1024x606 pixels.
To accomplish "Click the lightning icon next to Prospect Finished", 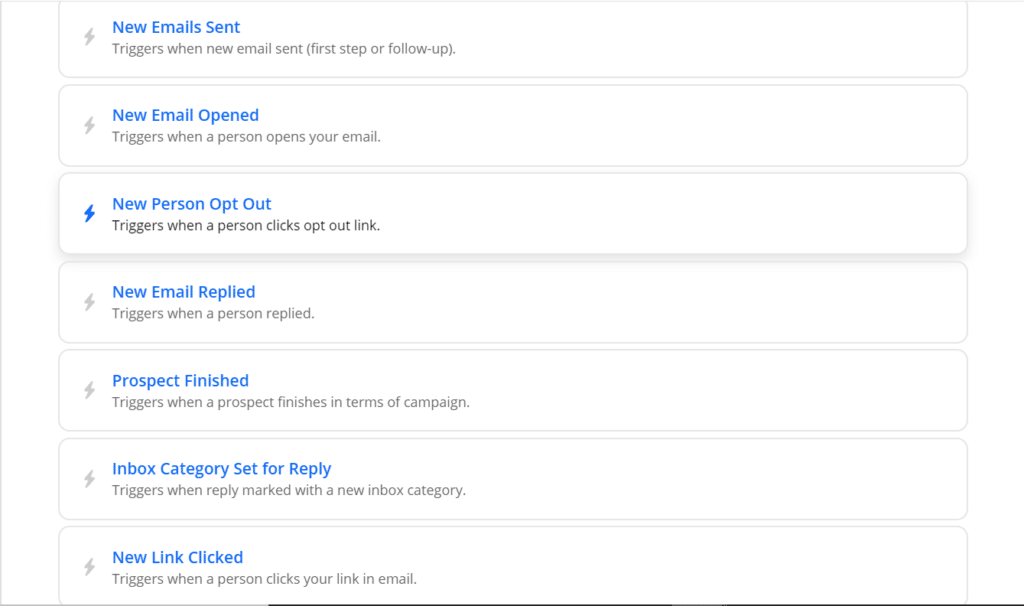I will coord(89,390).
